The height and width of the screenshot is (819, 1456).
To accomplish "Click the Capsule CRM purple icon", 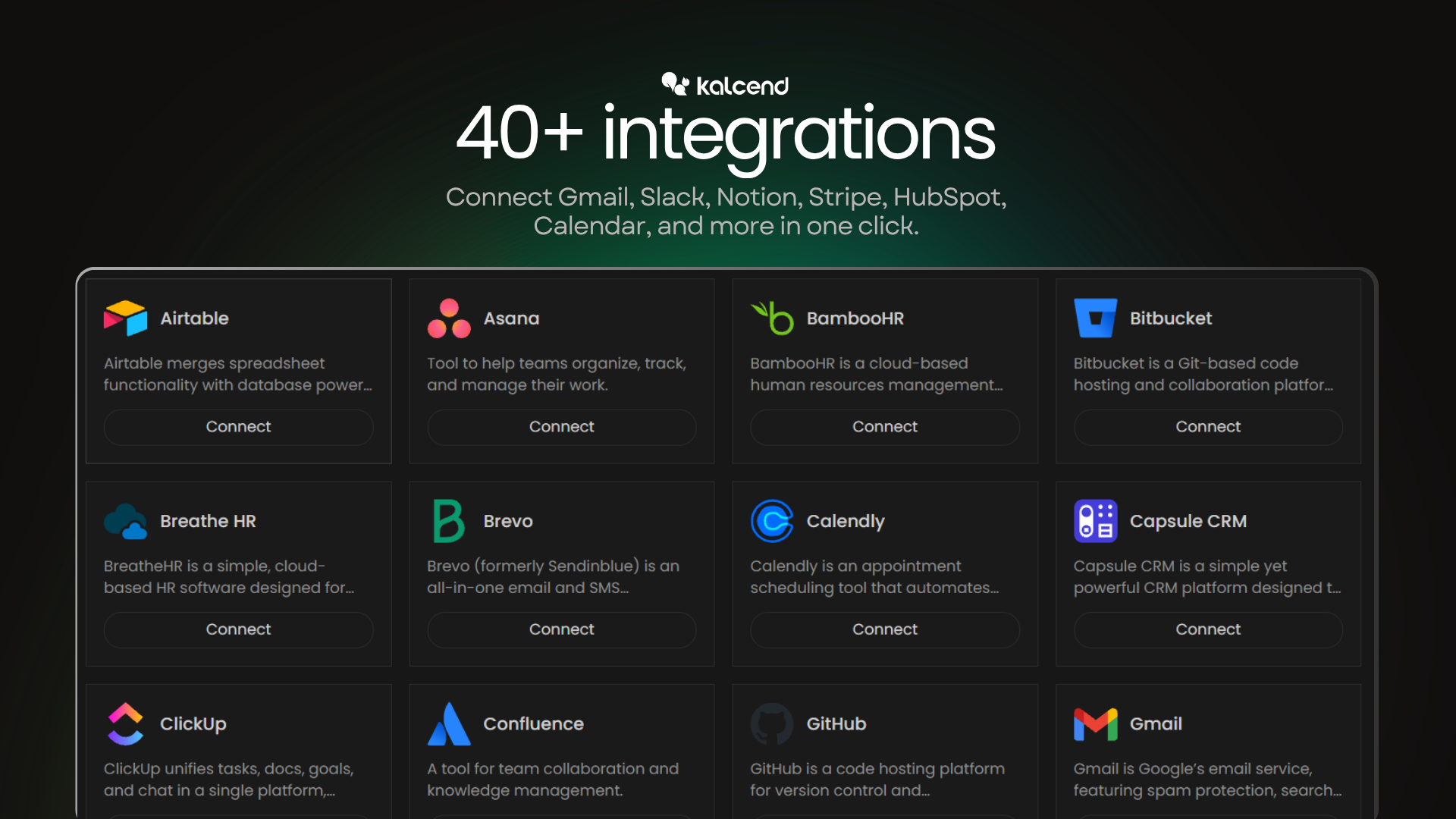I will (1095, 521).
